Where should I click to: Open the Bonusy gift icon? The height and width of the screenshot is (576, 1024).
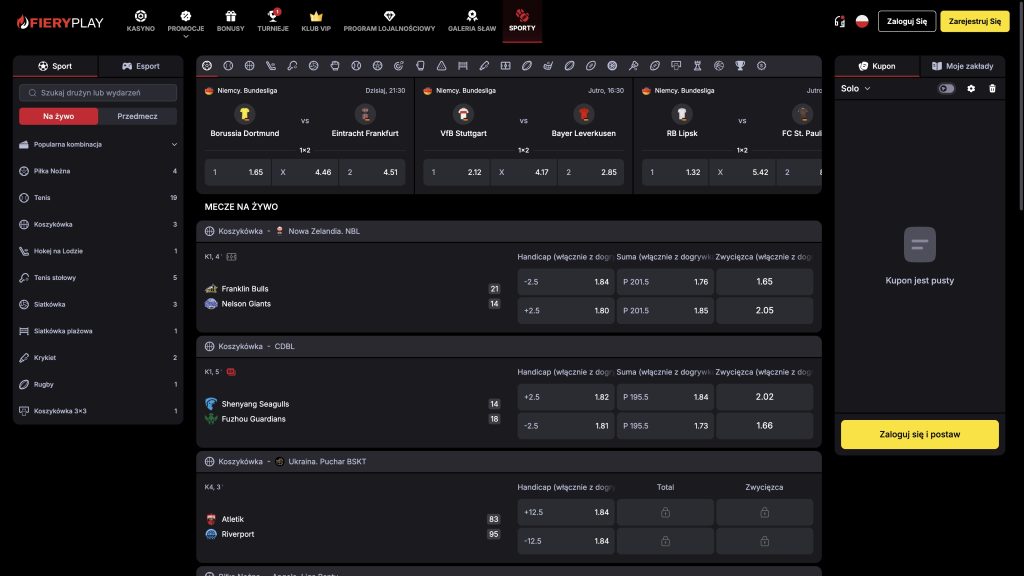coord(231,16)
